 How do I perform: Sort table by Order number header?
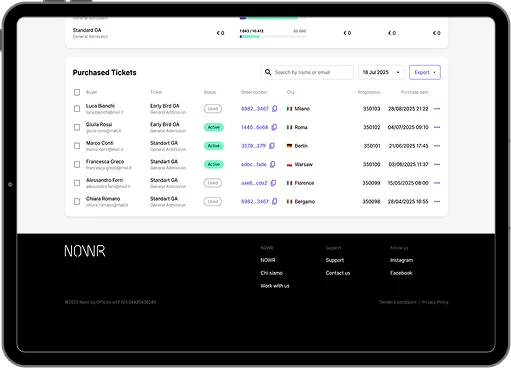click(254, 92)
